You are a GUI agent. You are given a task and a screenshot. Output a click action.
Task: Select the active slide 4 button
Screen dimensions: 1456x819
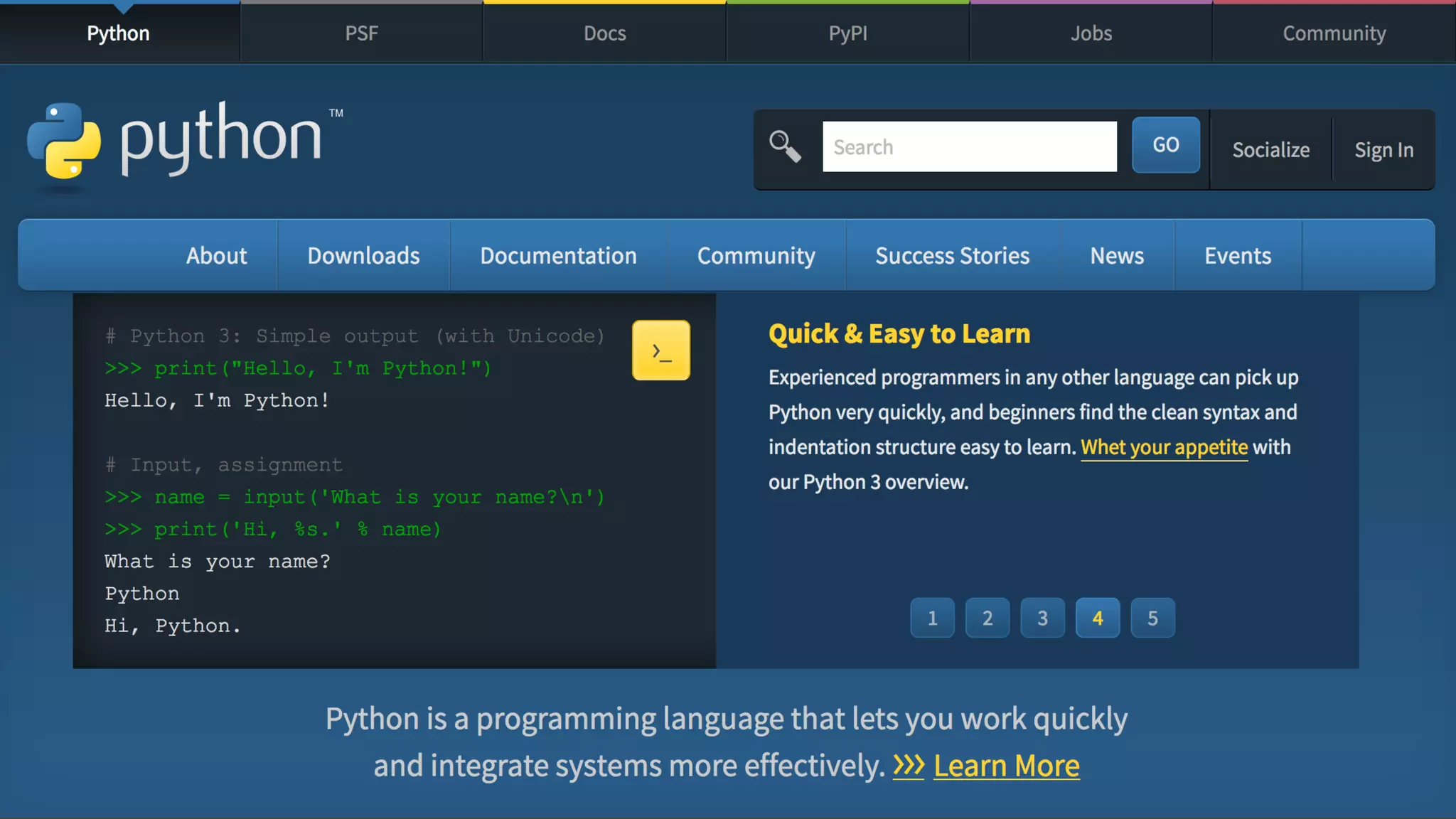1098,618
